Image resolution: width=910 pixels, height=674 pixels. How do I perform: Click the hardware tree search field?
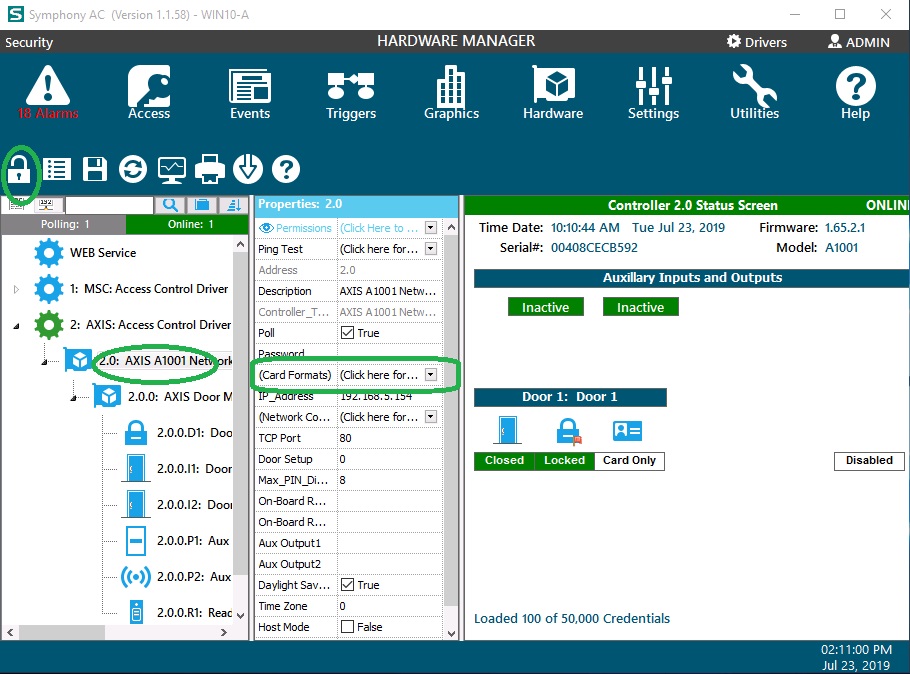point(109,205)
